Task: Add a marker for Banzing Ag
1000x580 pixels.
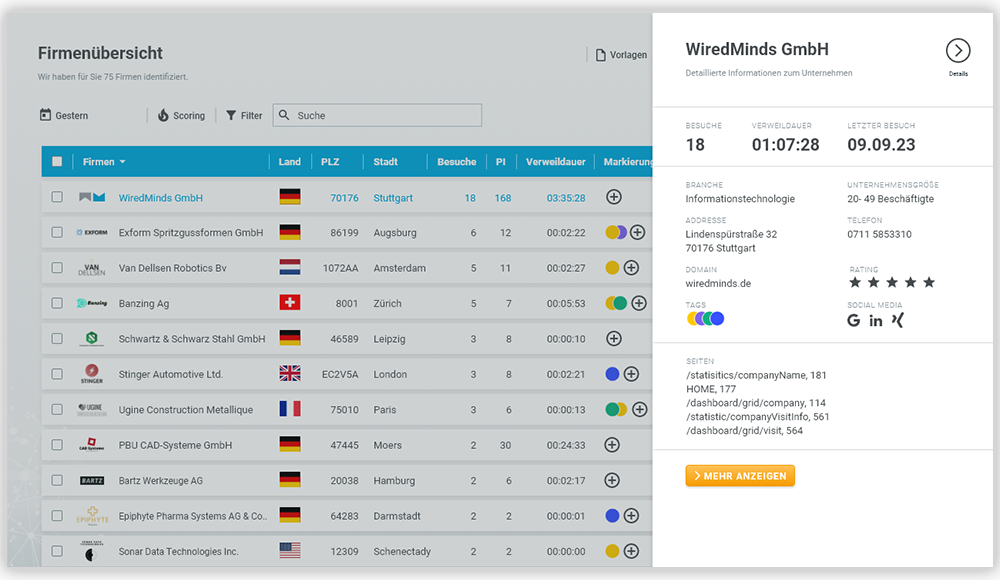Action: [638, 303]
